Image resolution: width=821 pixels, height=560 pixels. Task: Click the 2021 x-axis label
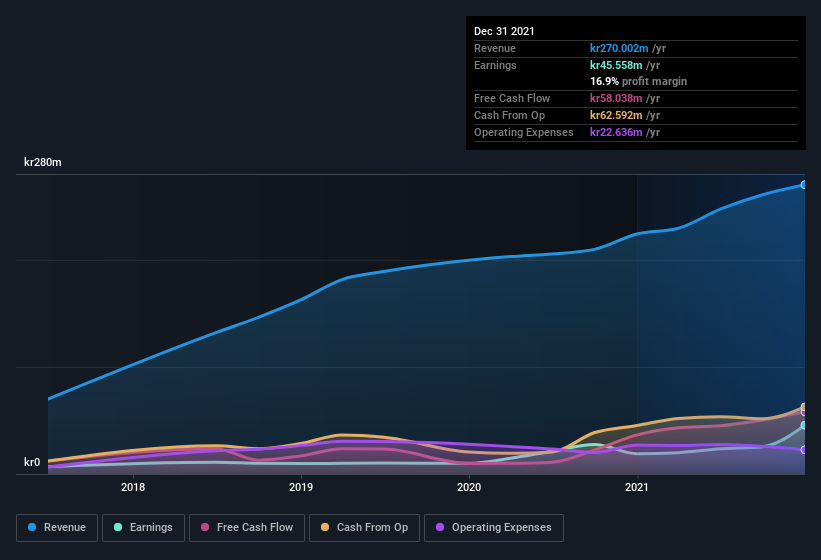tap(637, 487)
